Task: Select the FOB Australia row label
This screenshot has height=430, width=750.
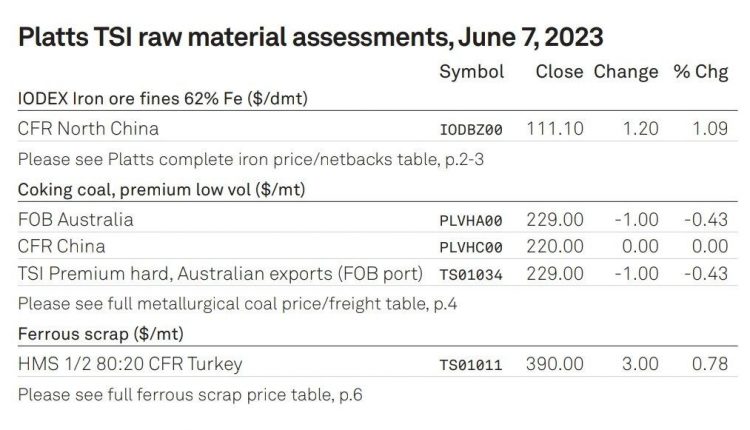Action: [76, 220]
